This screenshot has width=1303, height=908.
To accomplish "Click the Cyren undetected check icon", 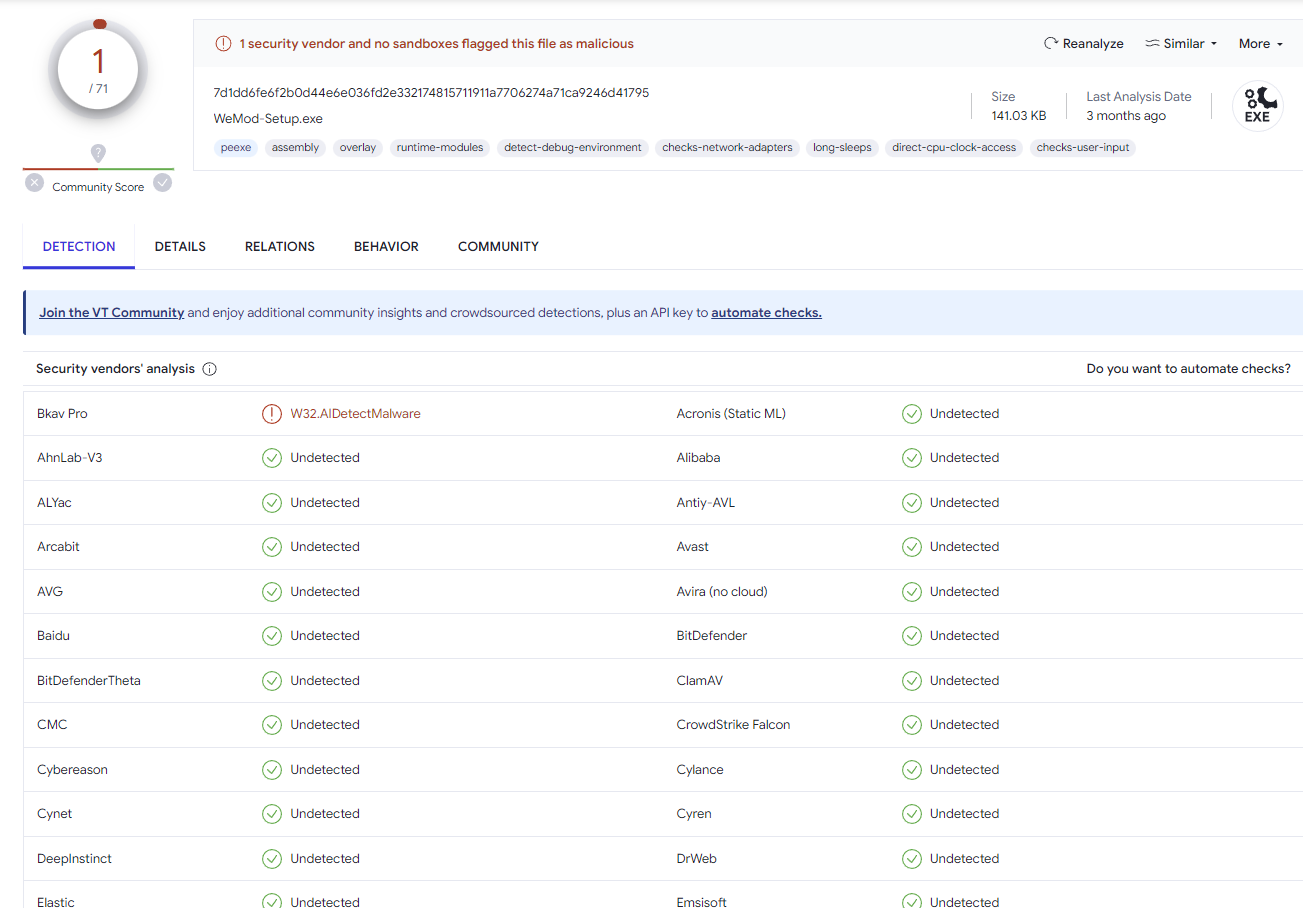I will pos(911,814).
